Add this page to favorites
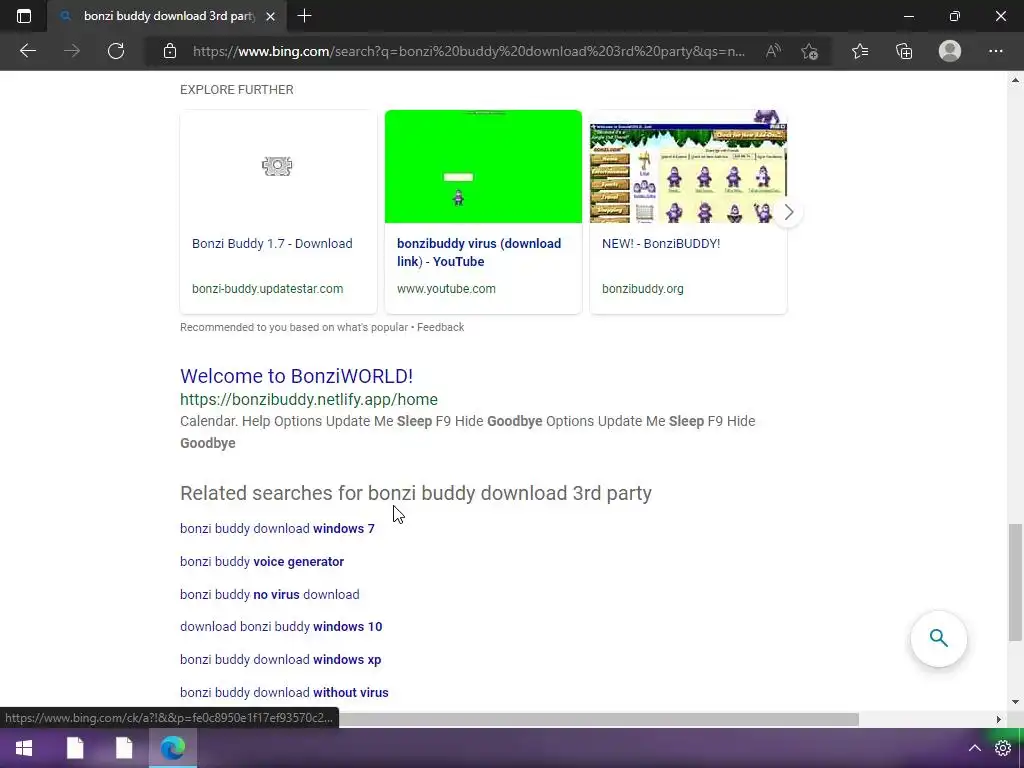 [x=810, y=51]
